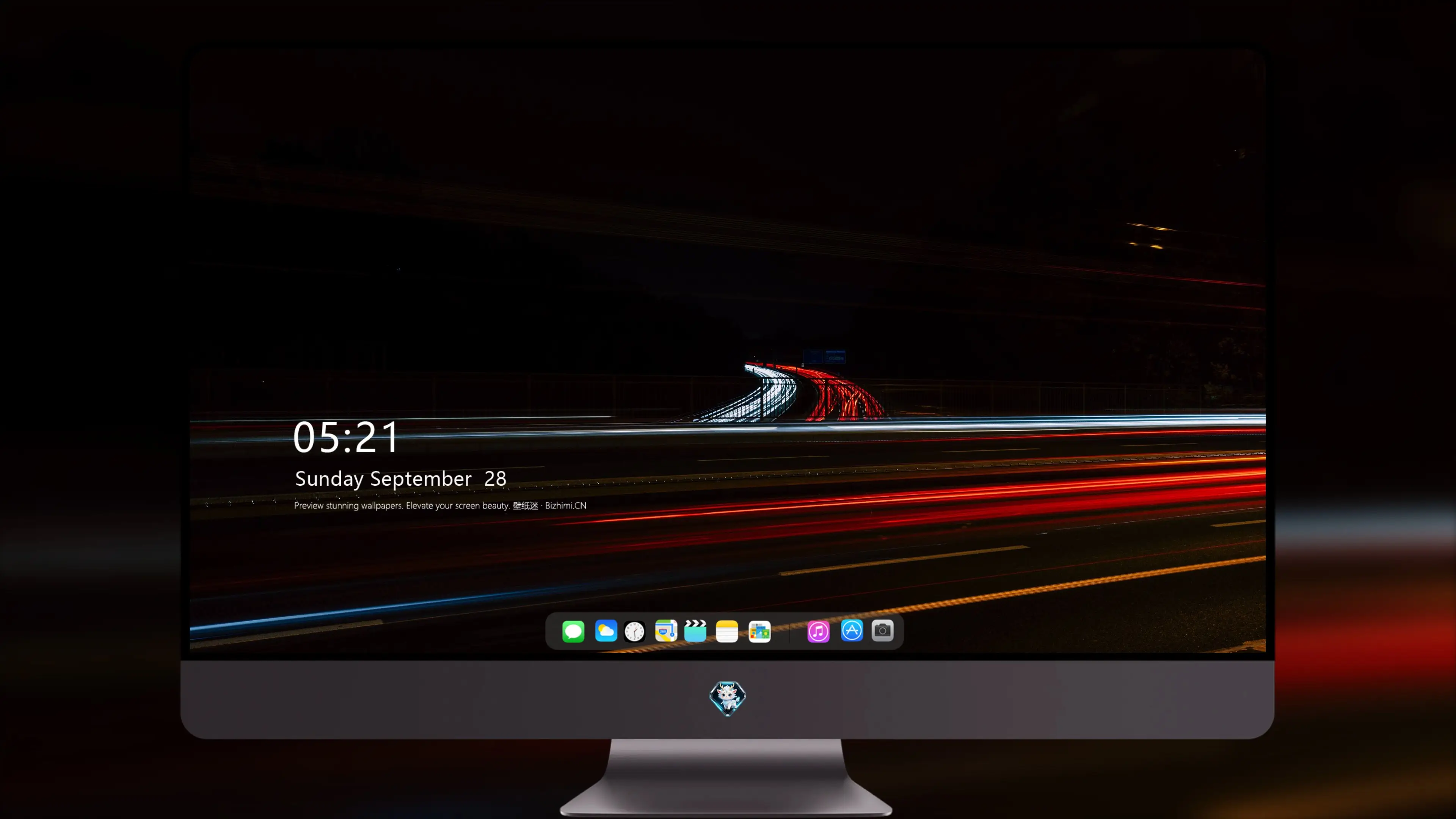Click the date text Sunday September 28
1456x819 pixels.
coord(401,479)
